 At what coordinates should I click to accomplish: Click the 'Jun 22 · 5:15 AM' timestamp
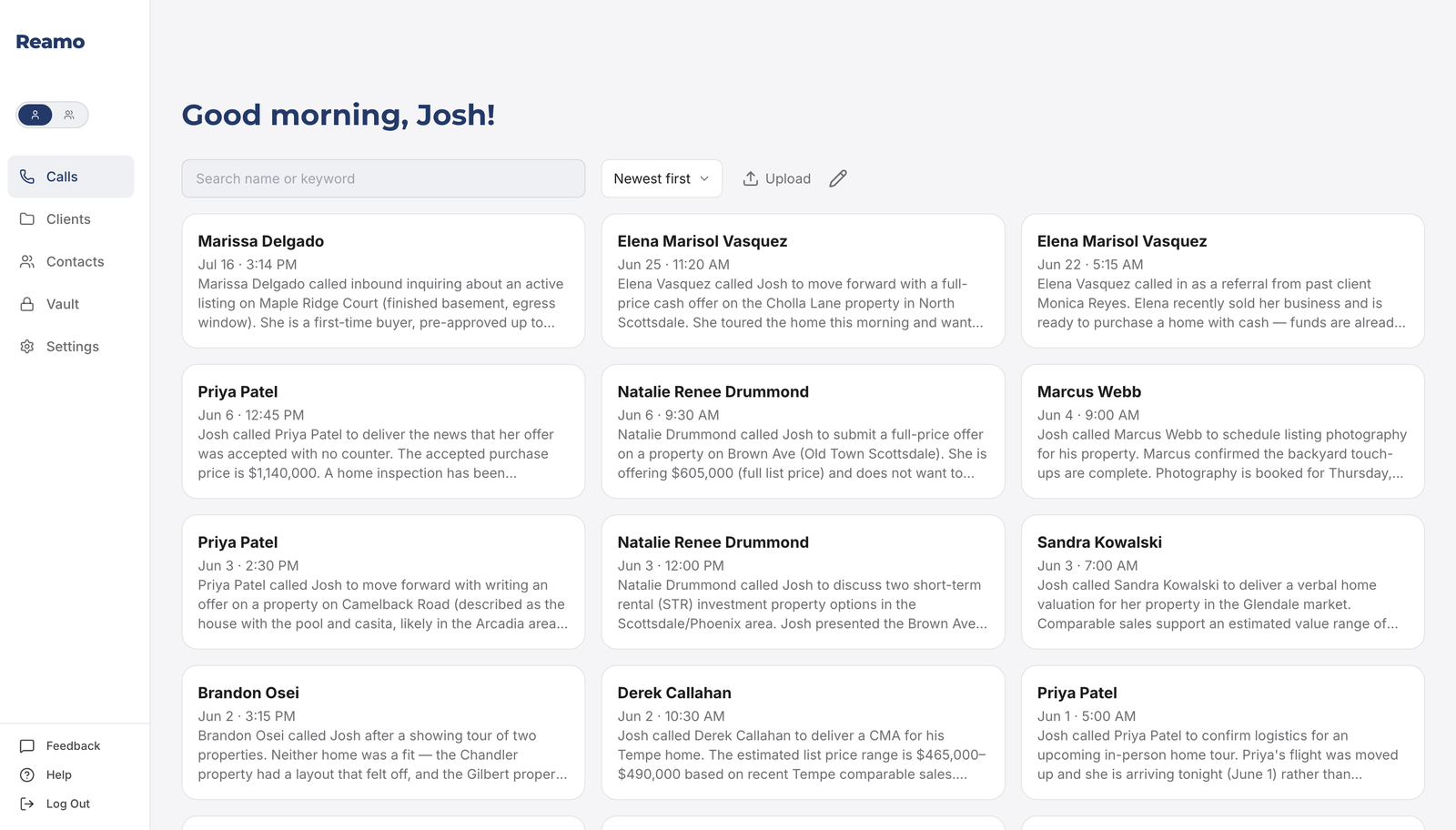click(1090, 265)
